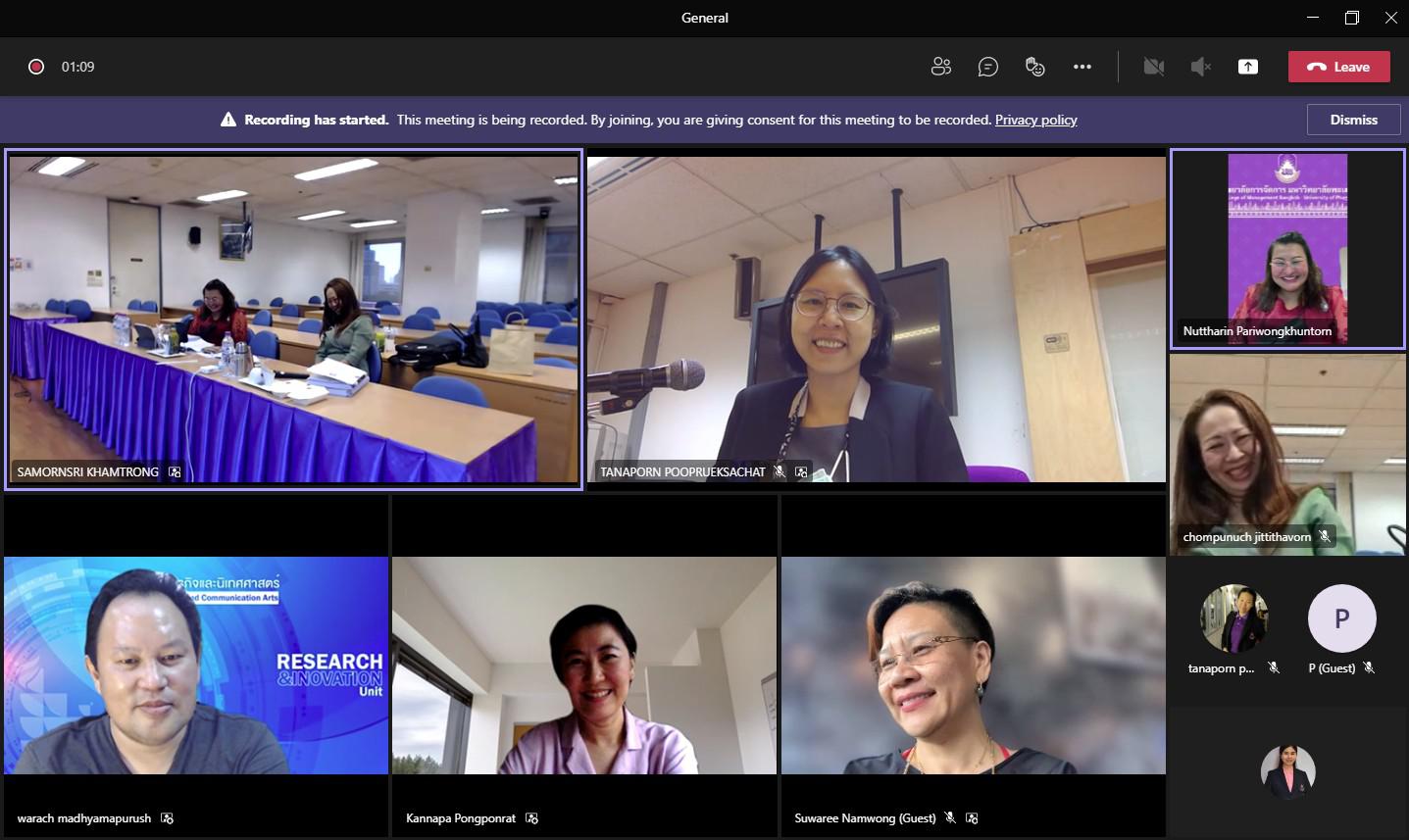Click pin icon next to SAMORNSRI KHAMTRONG

[175, 471]
